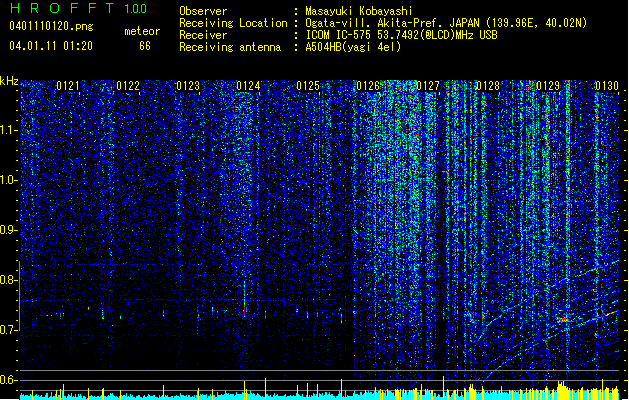Click the meteor count 66
The height and width of the screenshot is (400, 629).
tap(145, 46)
